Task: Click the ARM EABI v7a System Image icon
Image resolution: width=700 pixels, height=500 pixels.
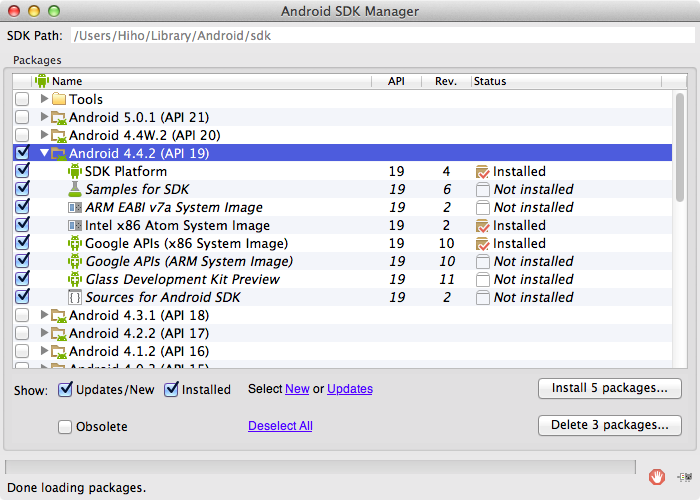Action: pyautogui.click(x=74, y=207)
